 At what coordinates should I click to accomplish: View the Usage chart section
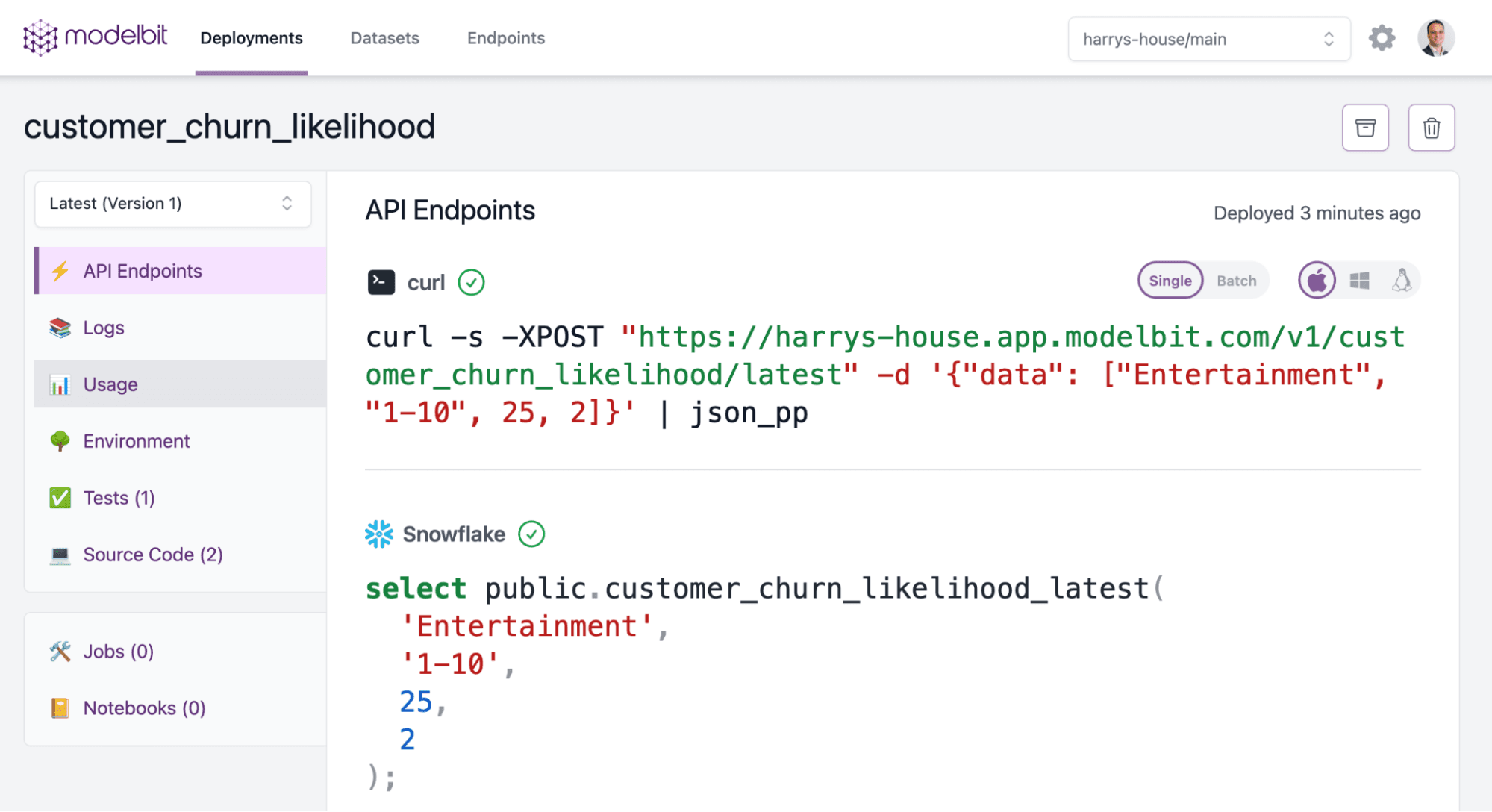(x=110, y=384)
